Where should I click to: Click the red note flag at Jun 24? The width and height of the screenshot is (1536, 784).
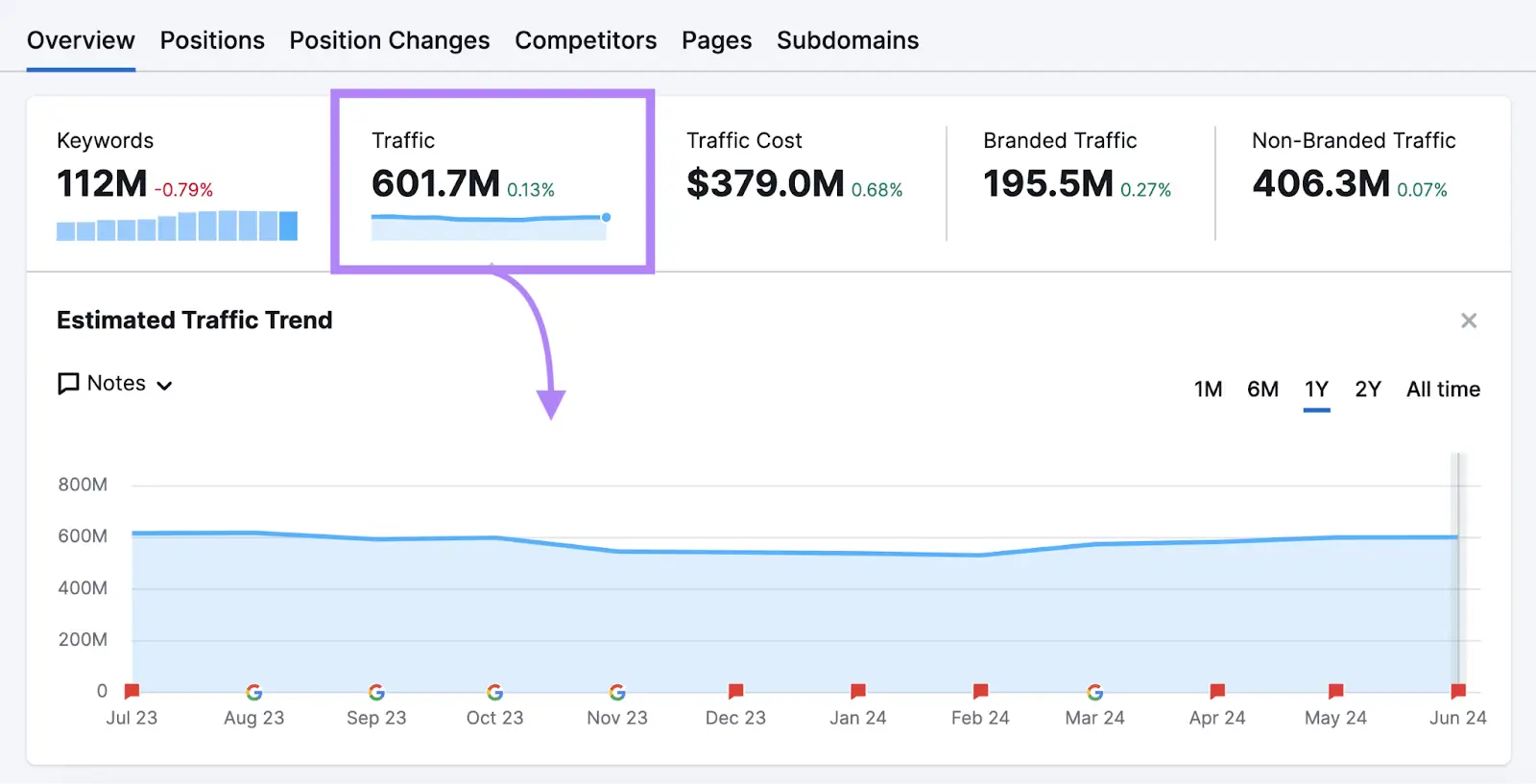[1458, 691]
